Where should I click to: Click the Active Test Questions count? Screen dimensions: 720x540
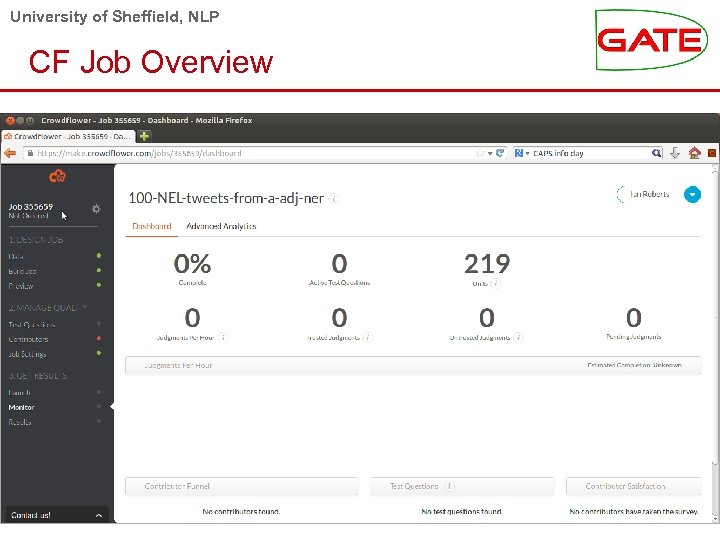tap(339, 264)
